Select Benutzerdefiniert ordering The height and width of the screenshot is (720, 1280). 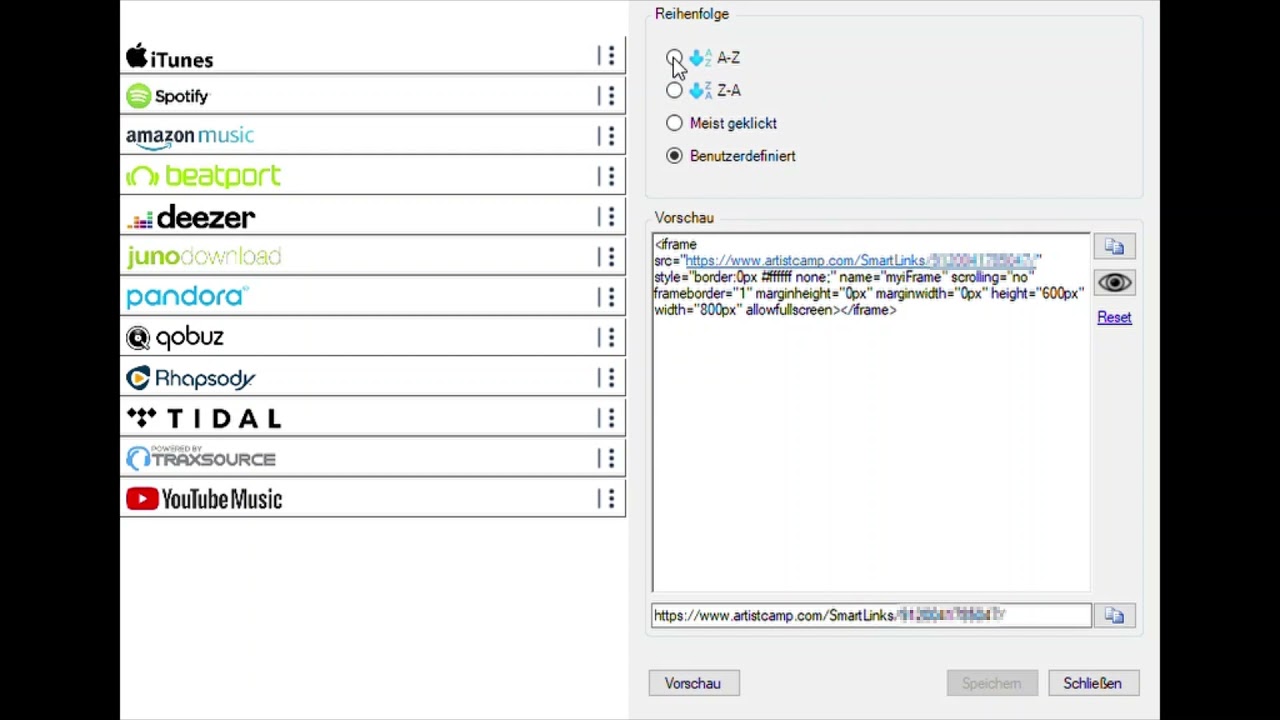click(674, 156)
